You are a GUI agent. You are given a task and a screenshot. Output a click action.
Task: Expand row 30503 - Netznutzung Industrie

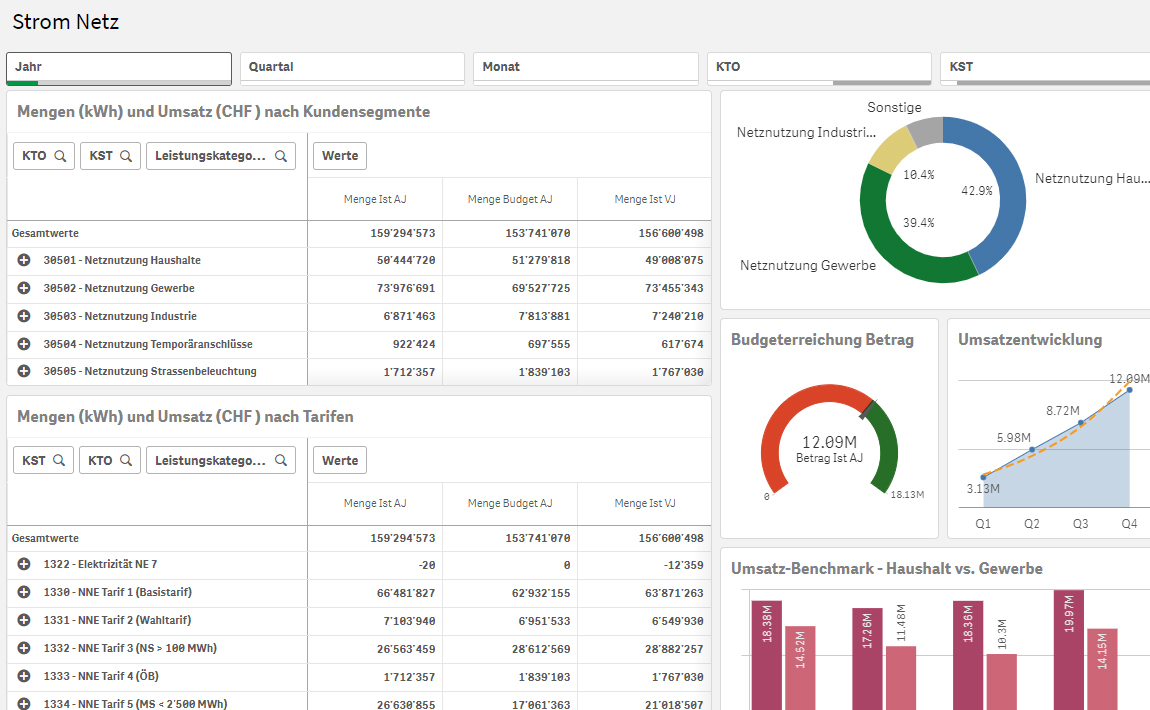pyautogui.click(x=23, y=315)
